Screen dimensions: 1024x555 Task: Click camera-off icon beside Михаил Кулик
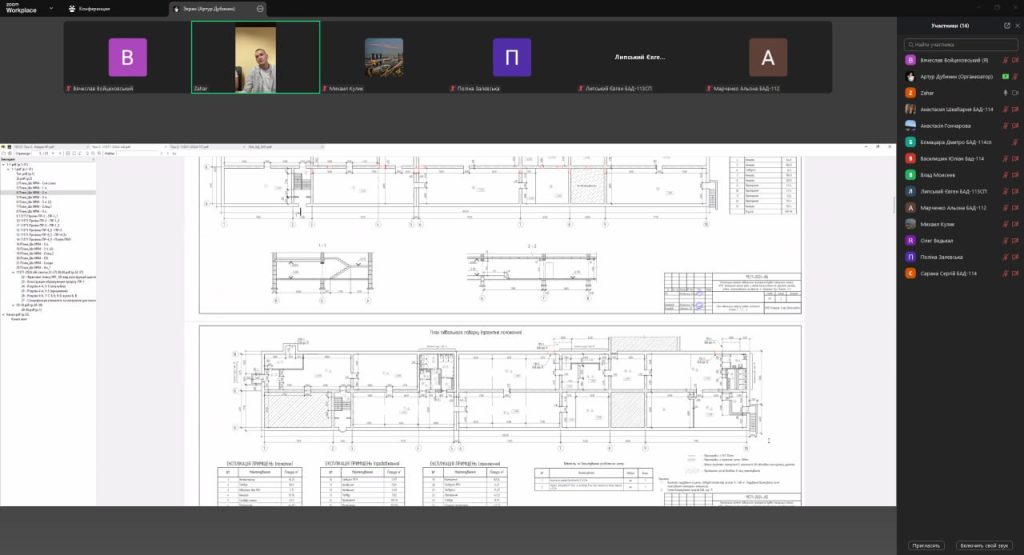tap(1016, 223)
